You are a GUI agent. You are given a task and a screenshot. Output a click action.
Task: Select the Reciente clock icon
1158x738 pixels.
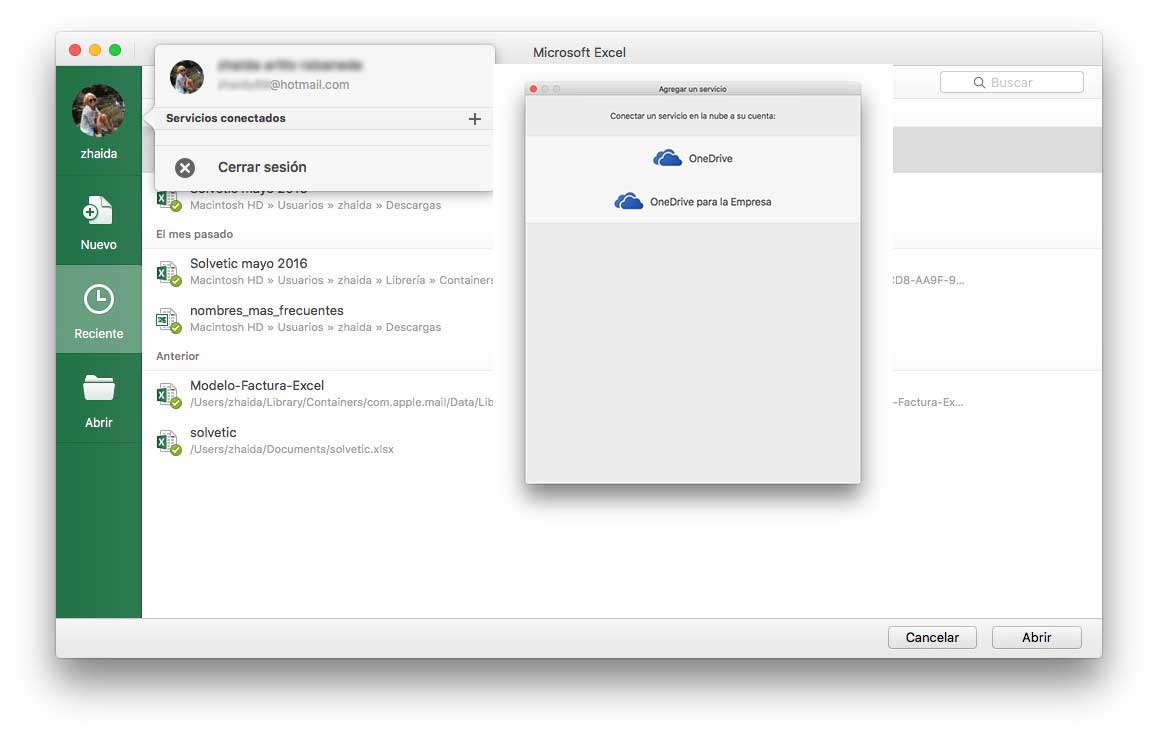click(x=98, y=299)
